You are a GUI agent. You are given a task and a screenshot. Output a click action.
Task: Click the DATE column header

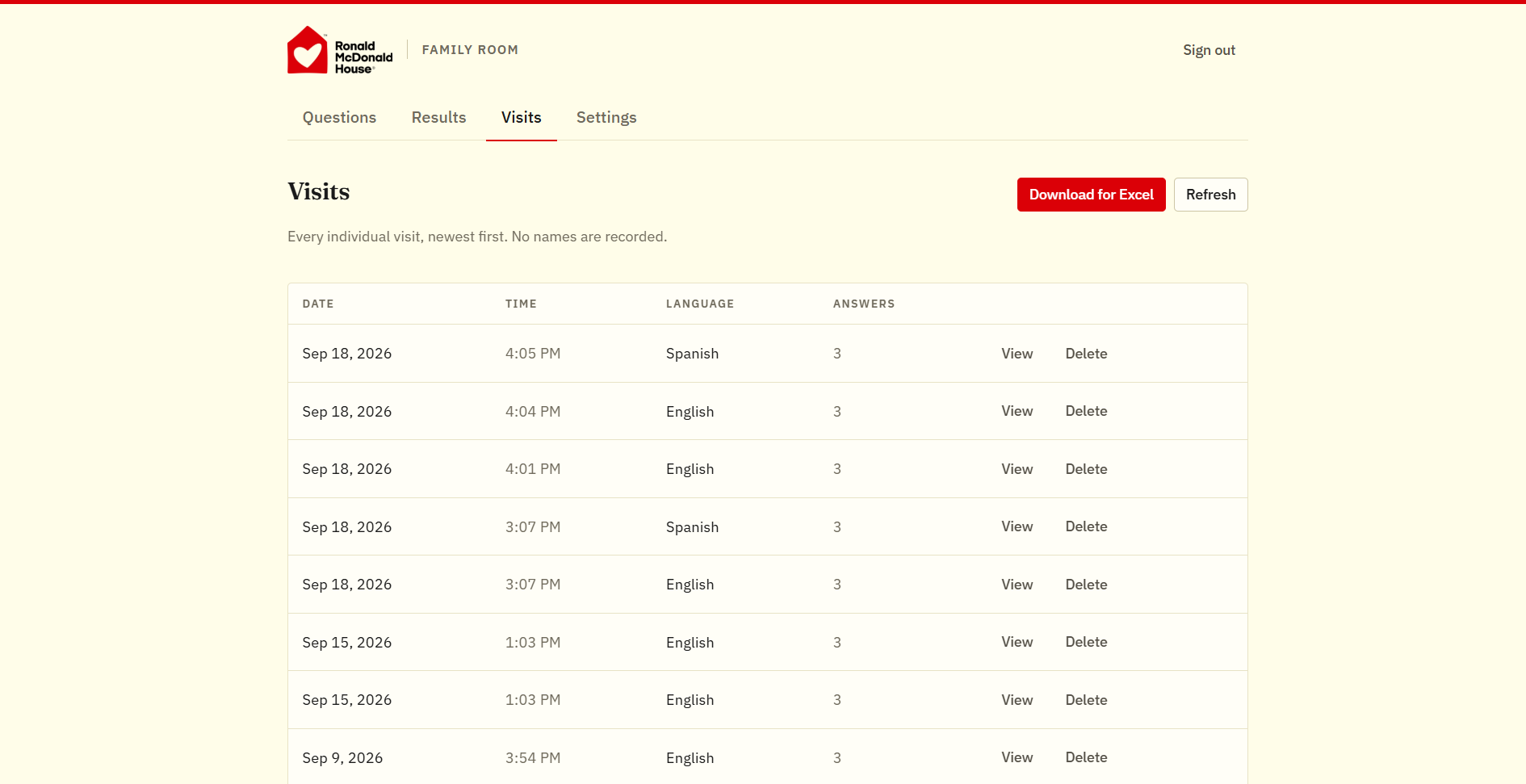click(318, 304)
